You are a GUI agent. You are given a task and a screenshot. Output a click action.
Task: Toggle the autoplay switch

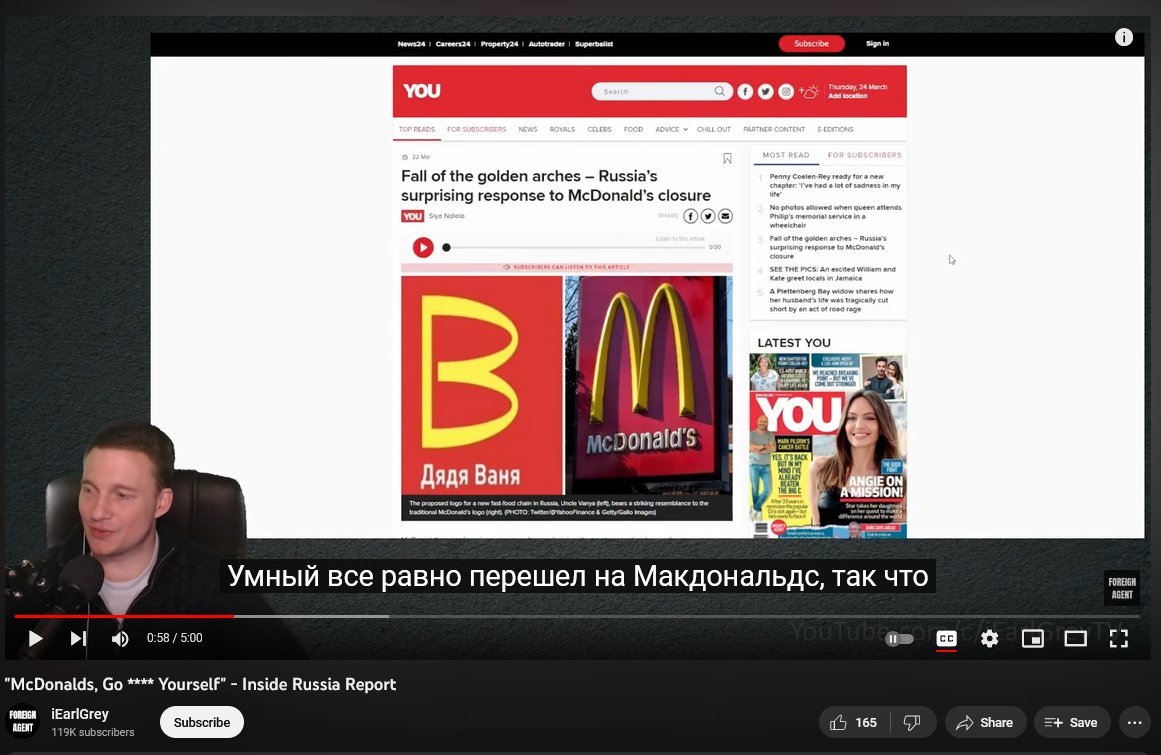(899, 638)
